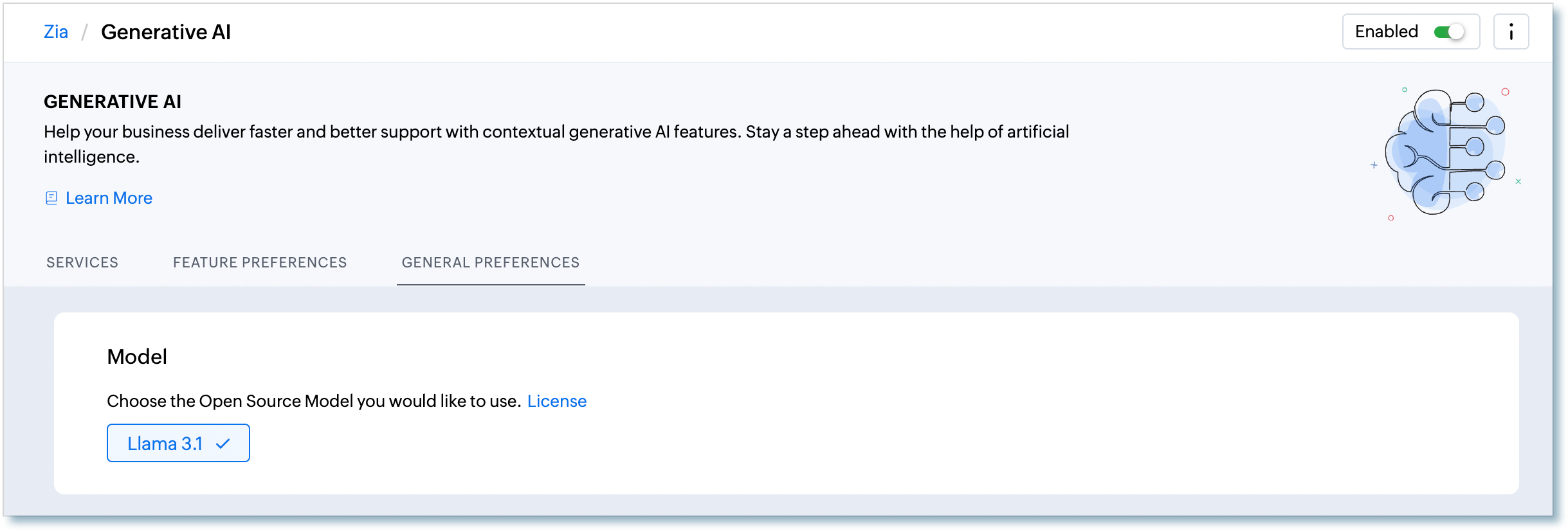Switch to the Services tab
Viewport: 1568px width, 531px height.
[x=82, y=262]
